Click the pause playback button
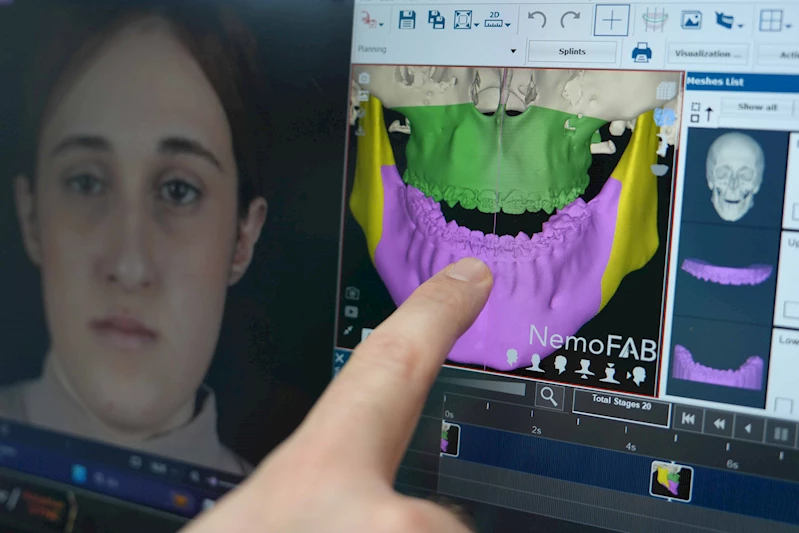 click(x=780, y=434)
